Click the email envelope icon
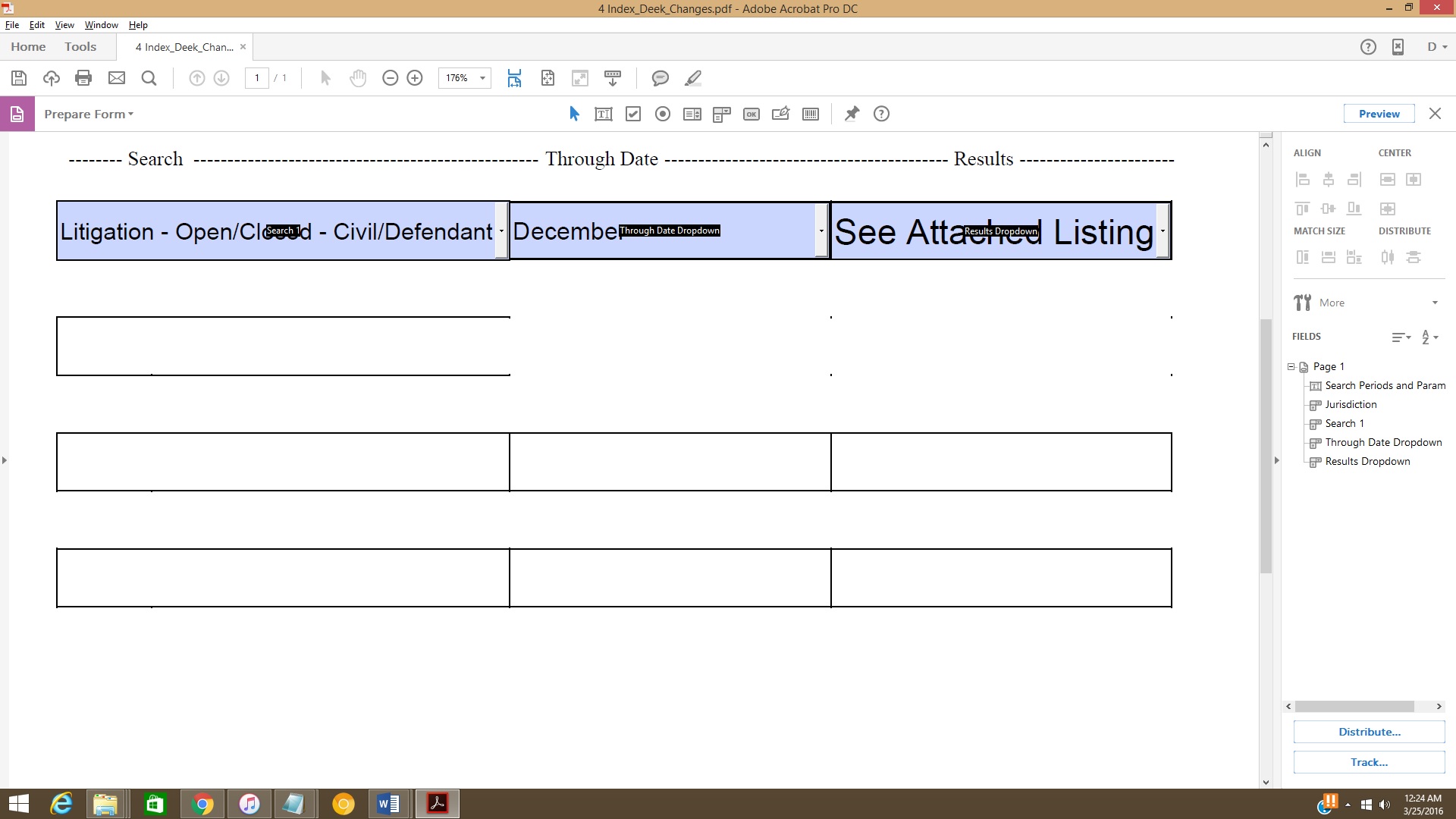Viewport: 1456px width, 819px height. 117,78
